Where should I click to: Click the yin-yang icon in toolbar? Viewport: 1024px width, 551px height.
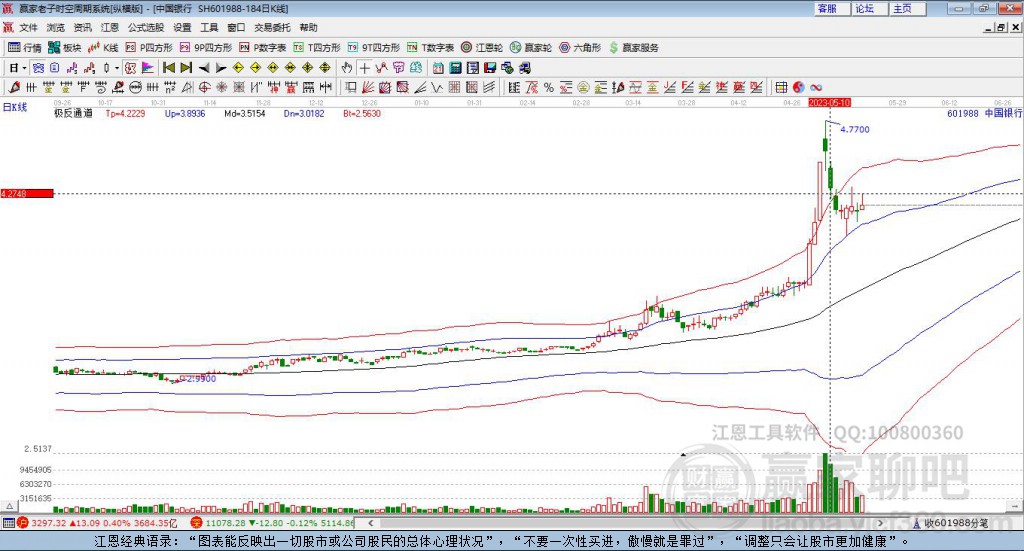click(798, 87)
